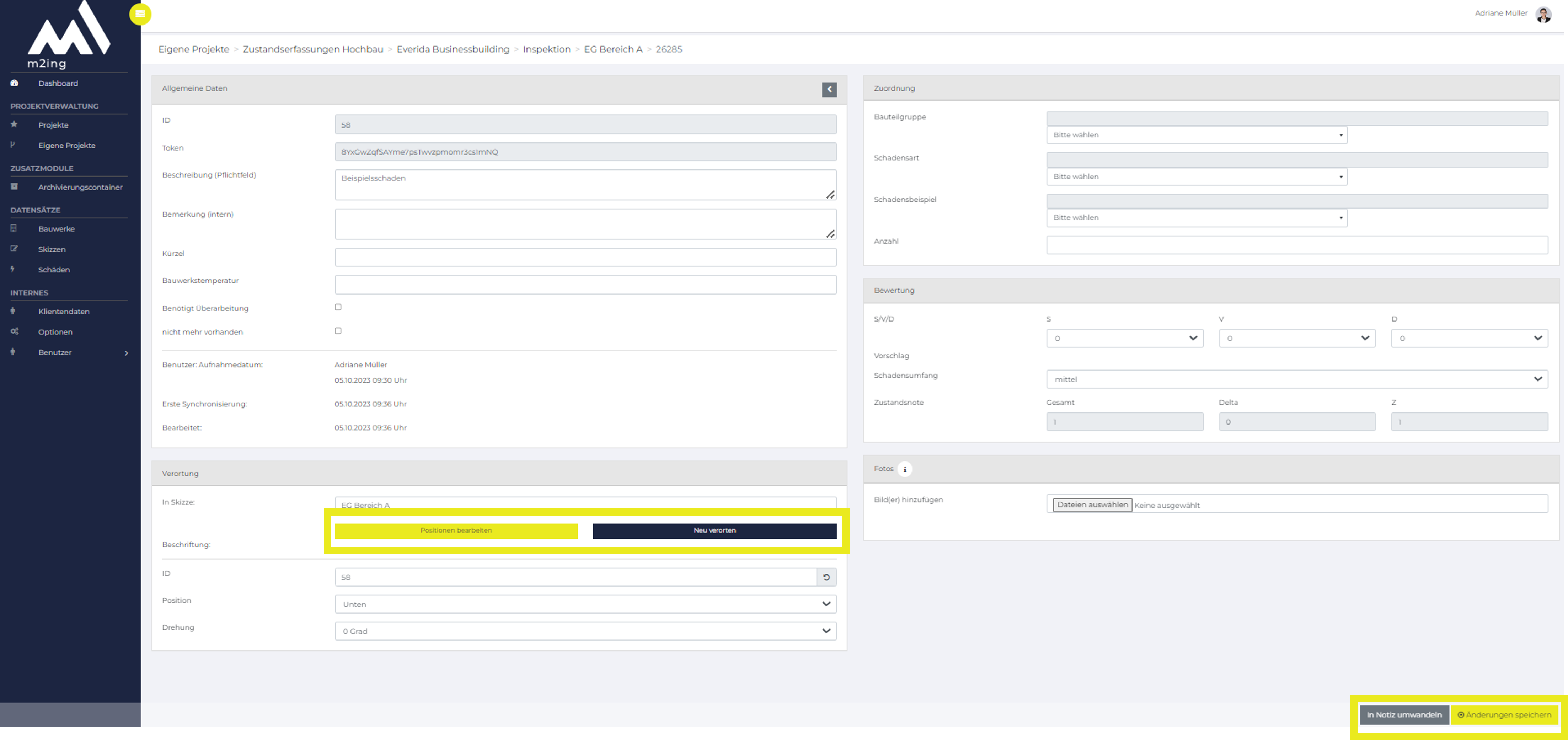Click the star icon next to Projekte
This screenshot has height=740, width=1568.
coord(14,125)
